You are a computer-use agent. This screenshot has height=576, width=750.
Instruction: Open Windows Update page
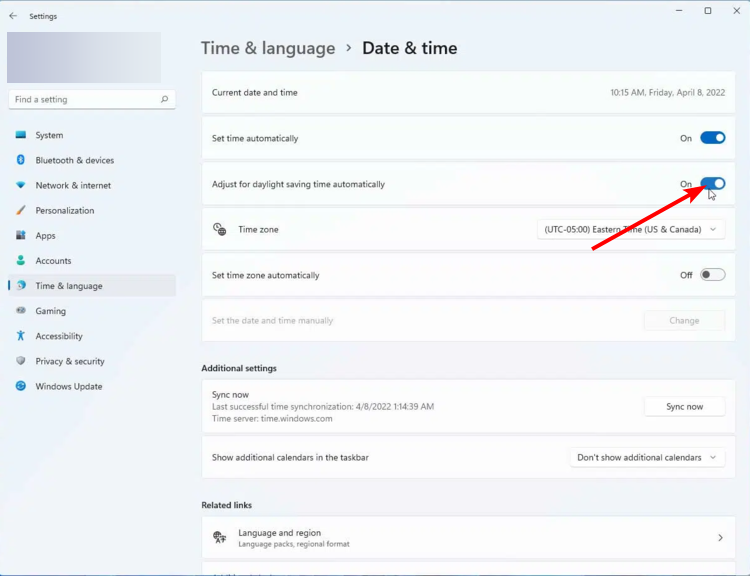pyautogui.click(x=92, y=386)
